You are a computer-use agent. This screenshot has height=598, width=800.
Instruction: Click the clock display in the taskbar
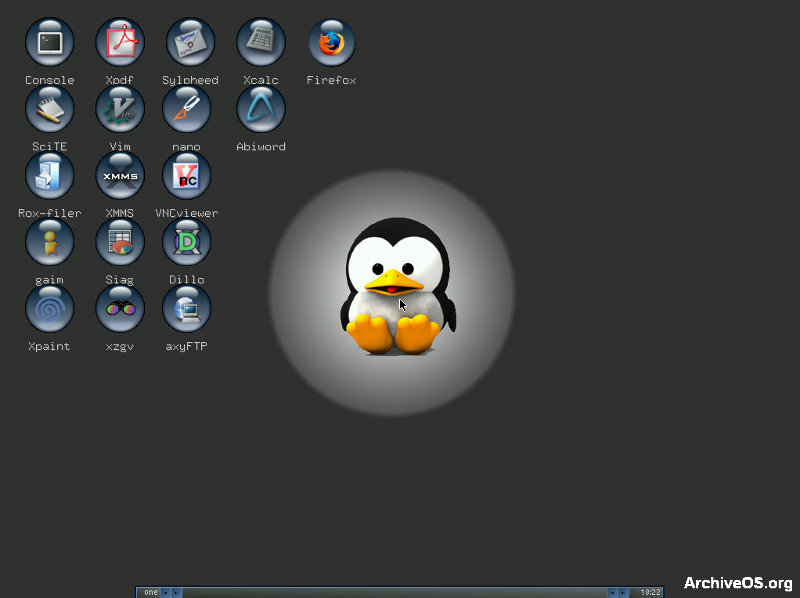pos(651,592)
